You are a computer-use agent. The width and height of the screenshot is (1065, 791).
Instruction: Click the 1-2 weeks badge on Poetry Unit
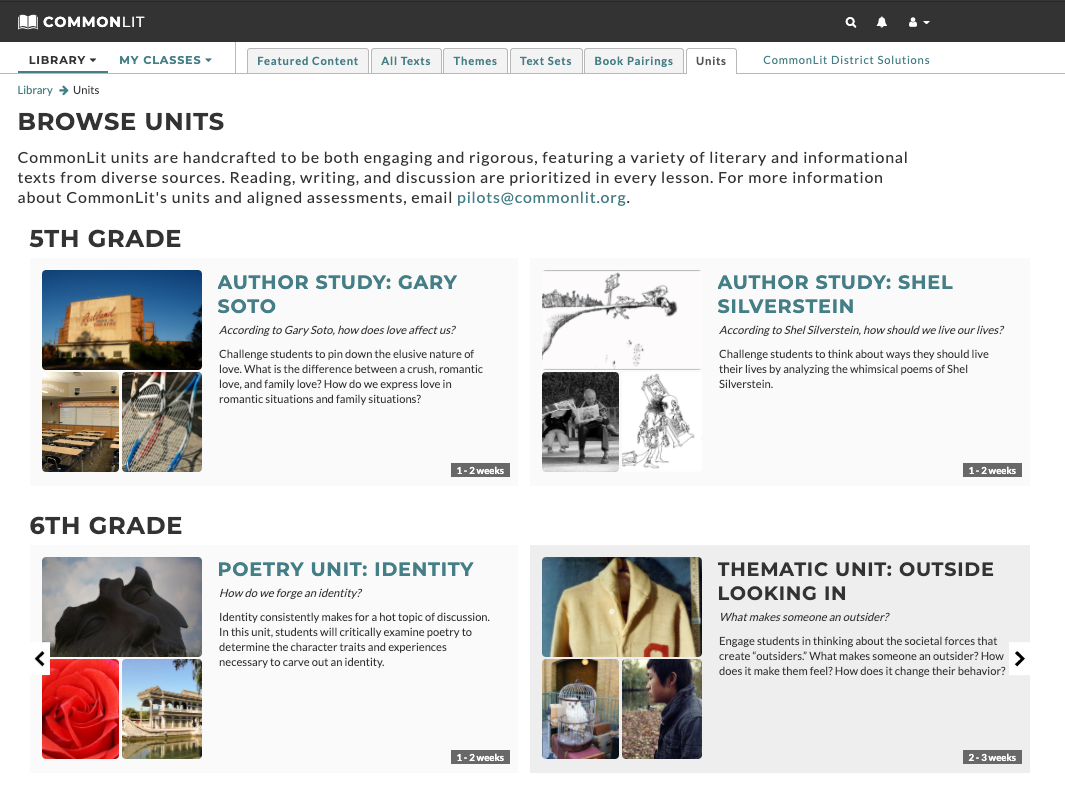[x=480, y=758]
